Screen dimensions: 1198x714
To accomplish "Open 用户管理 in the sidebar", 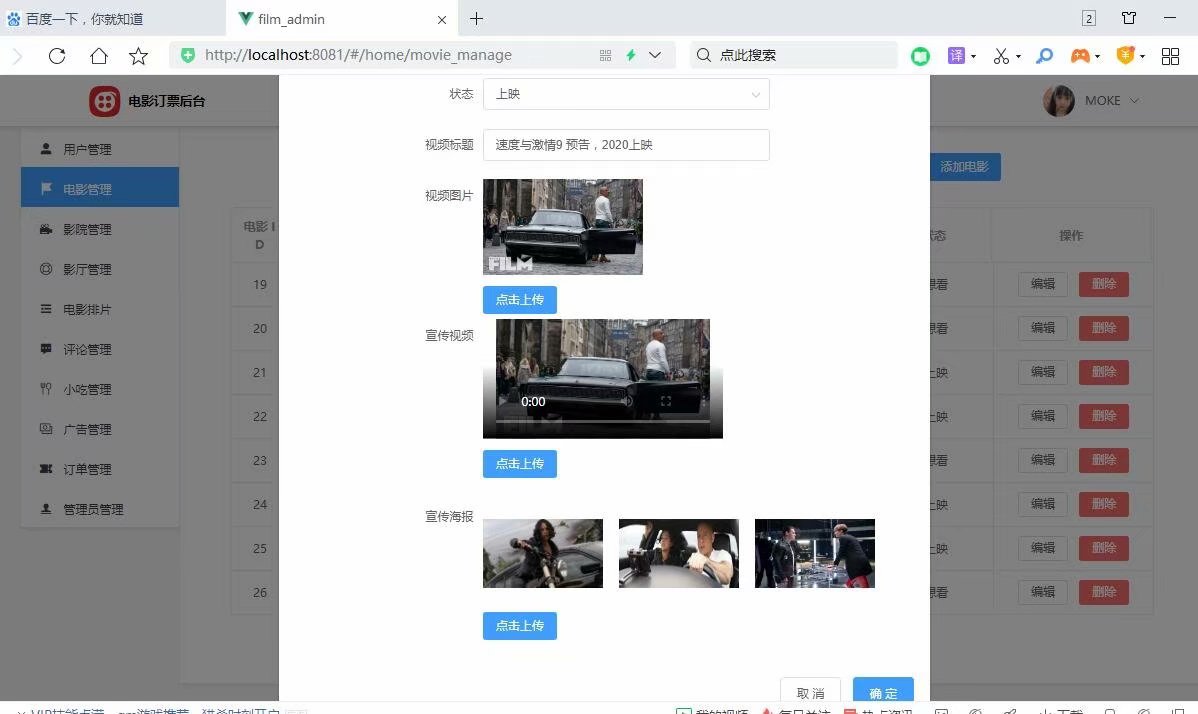I will click(100, 149).
